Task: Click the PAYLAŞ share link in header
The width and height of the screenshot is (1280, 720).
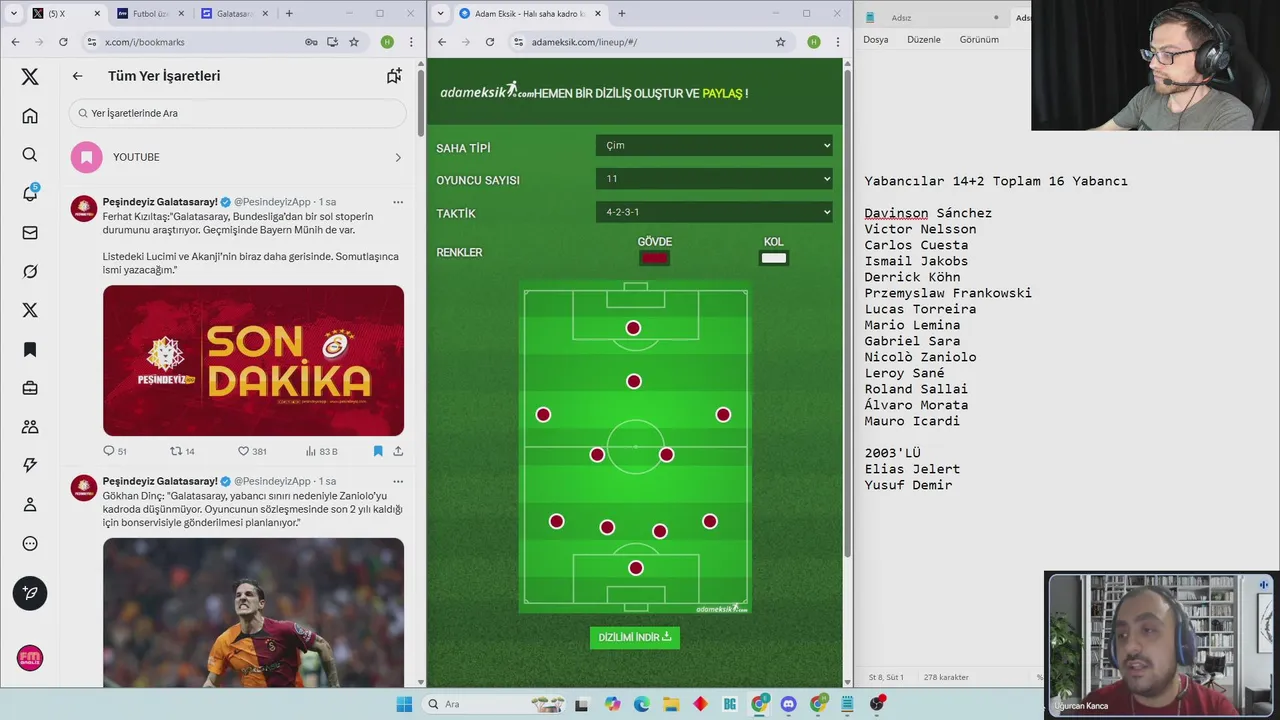Action: [722, 93]
